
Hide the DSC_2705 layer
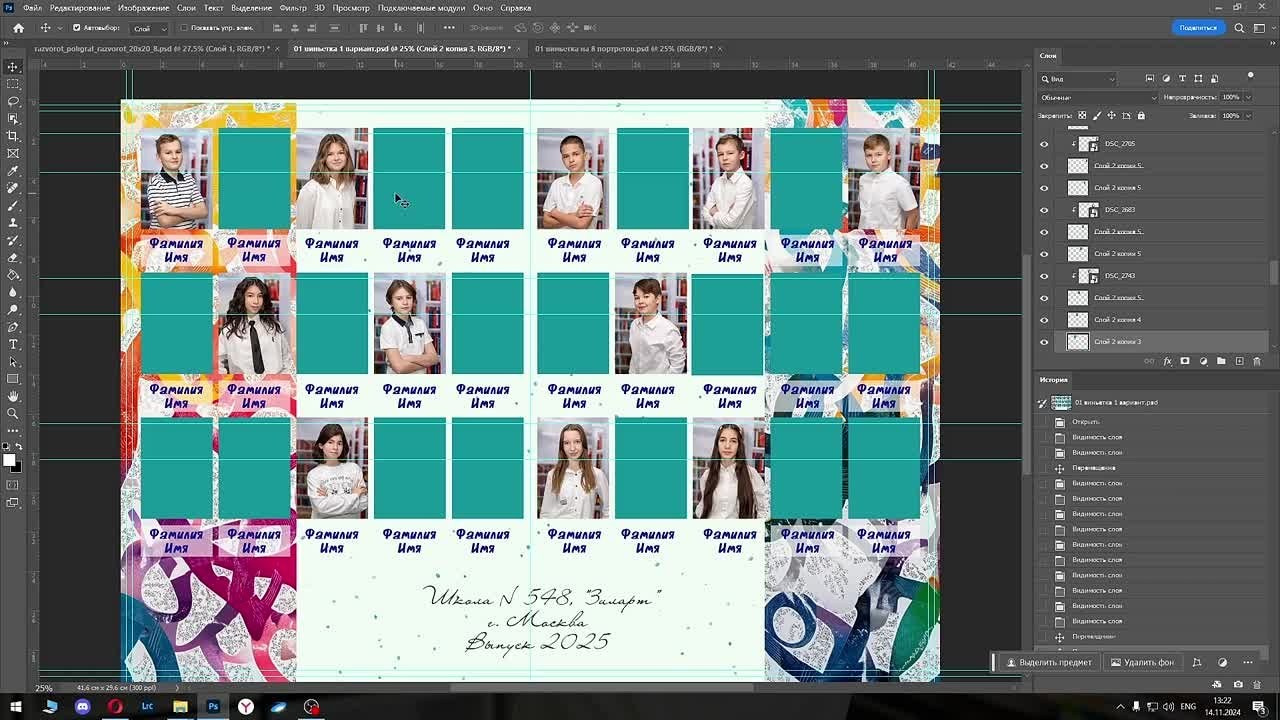(x=1044, y=144)
